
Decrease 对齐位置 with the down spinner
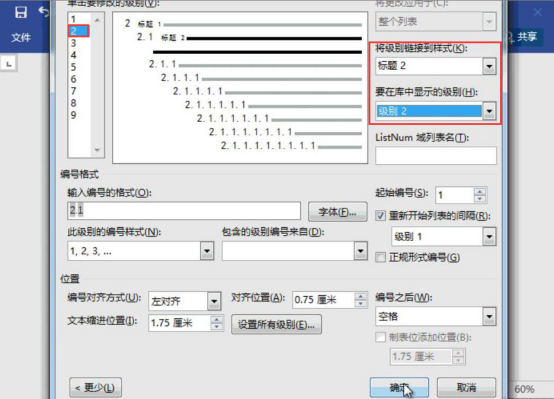[x=360, y=304]
